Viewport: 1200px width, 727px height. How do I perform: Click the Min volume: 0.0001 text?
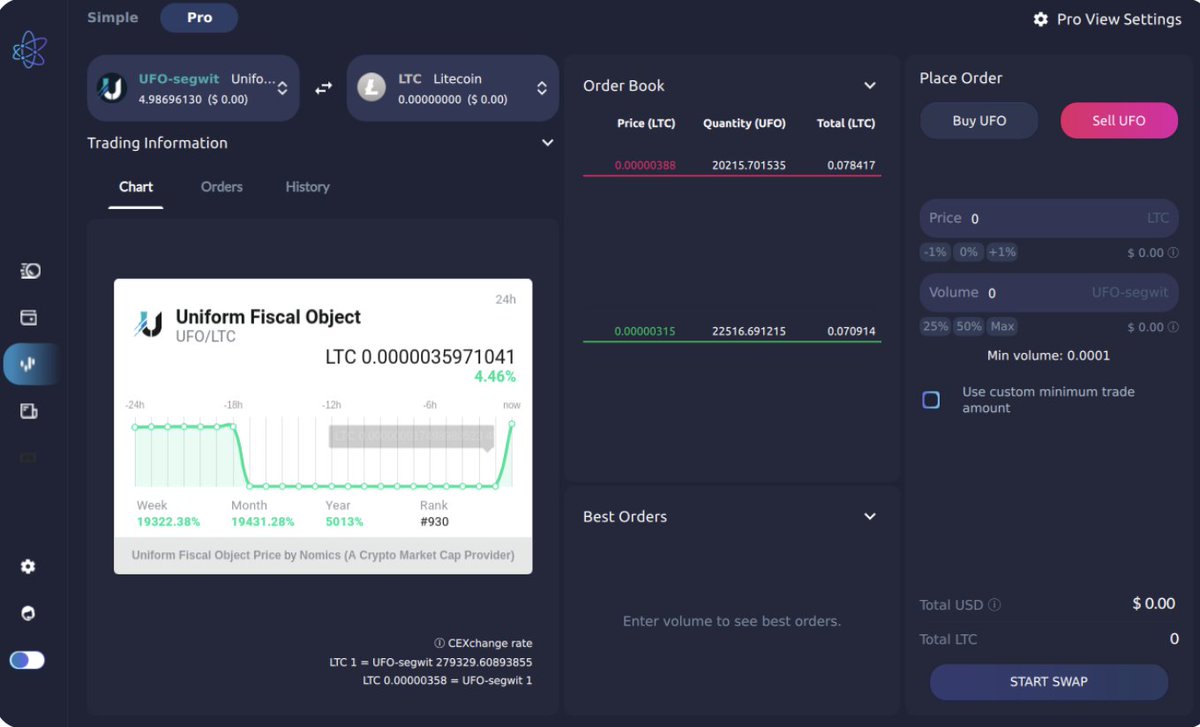(1048, 356)
